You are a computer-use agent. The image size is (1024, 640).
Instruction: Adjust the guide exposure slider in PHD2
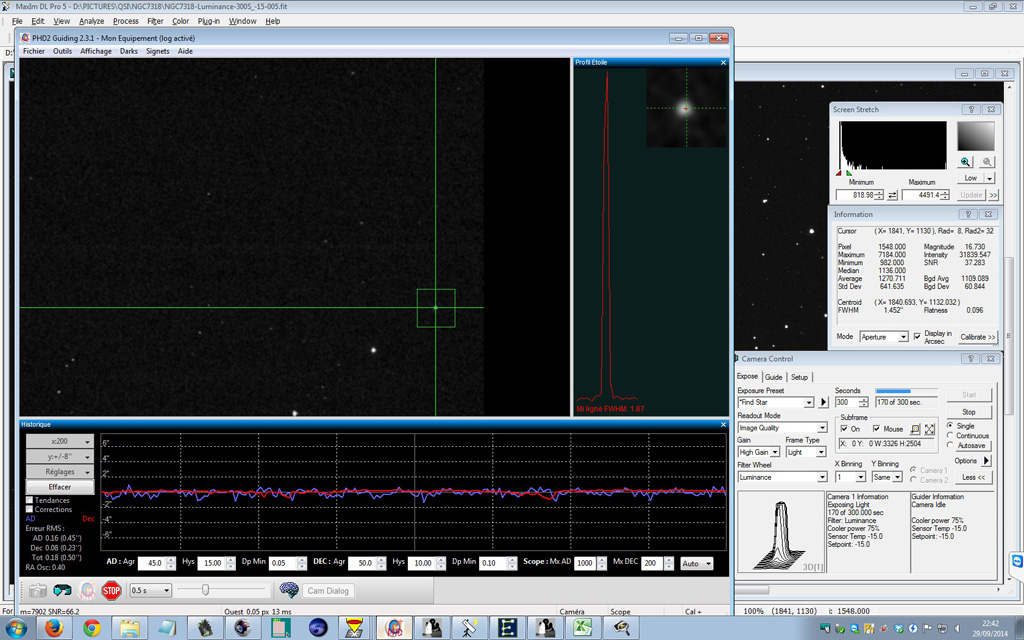[207, 590]
